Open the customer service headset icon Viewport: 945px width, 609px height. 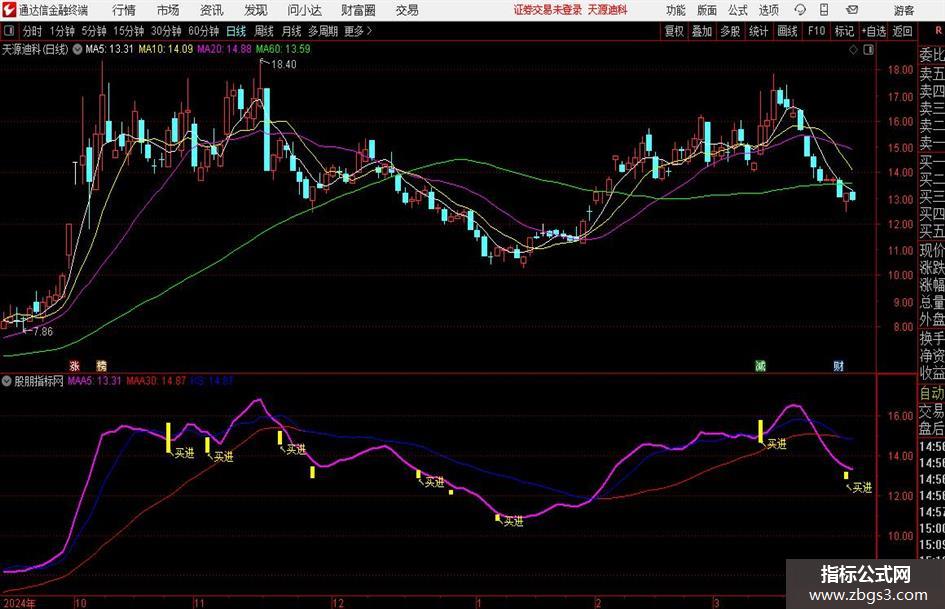(x=800, y=10)
